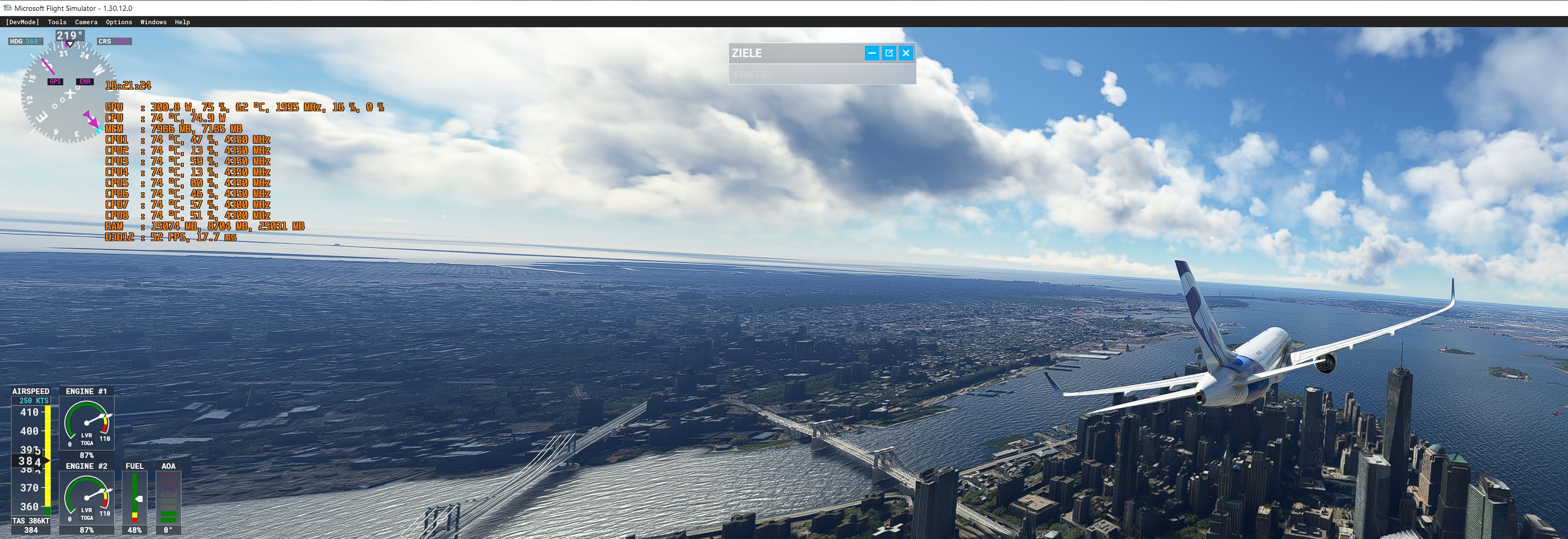This screenshot has width=1568, height=539.
Task: Click the ENGINE #1 label
Action: point(87,392)
